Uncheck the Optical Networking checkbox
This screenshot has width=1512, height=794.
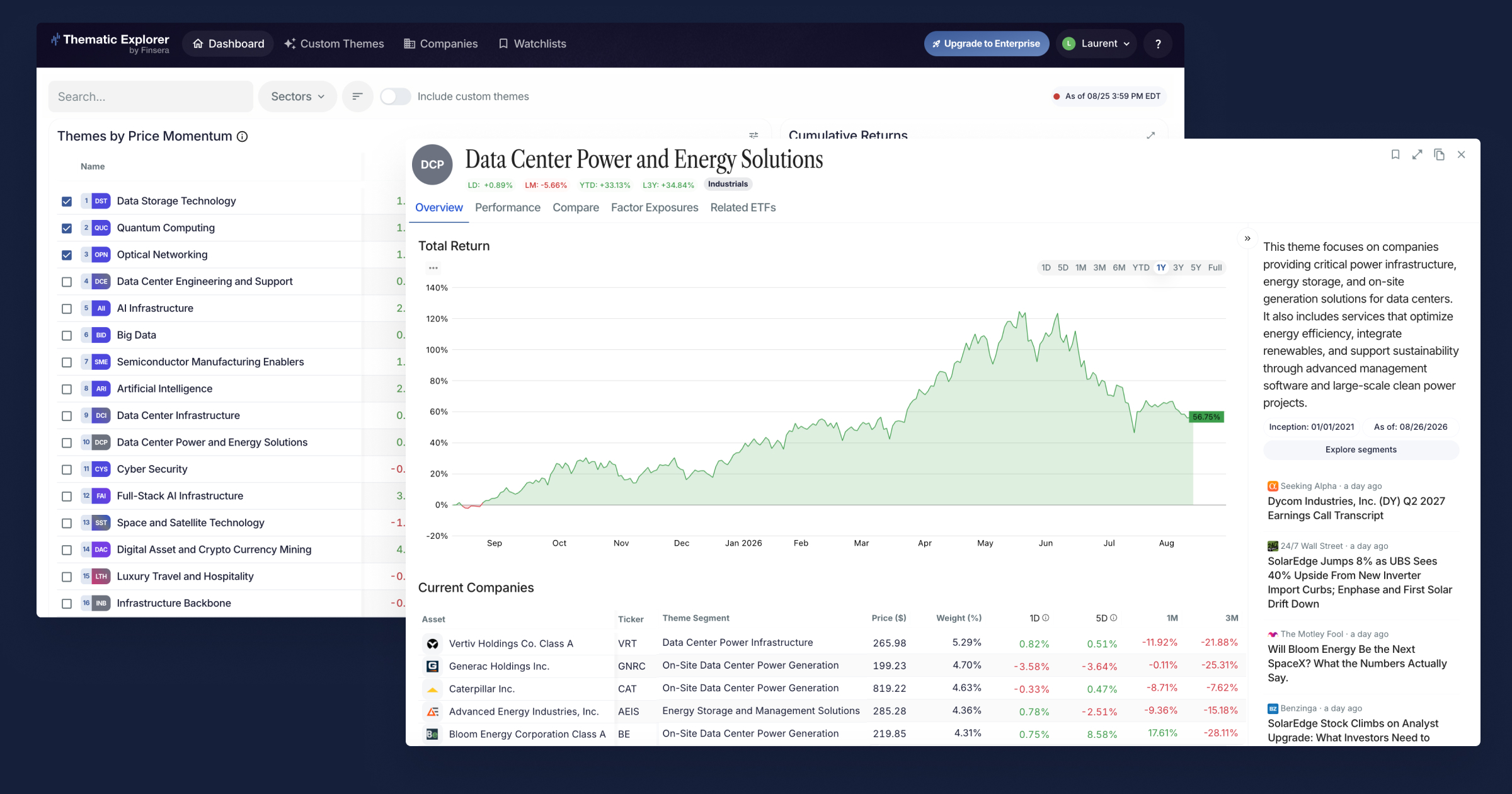(67, 255)
